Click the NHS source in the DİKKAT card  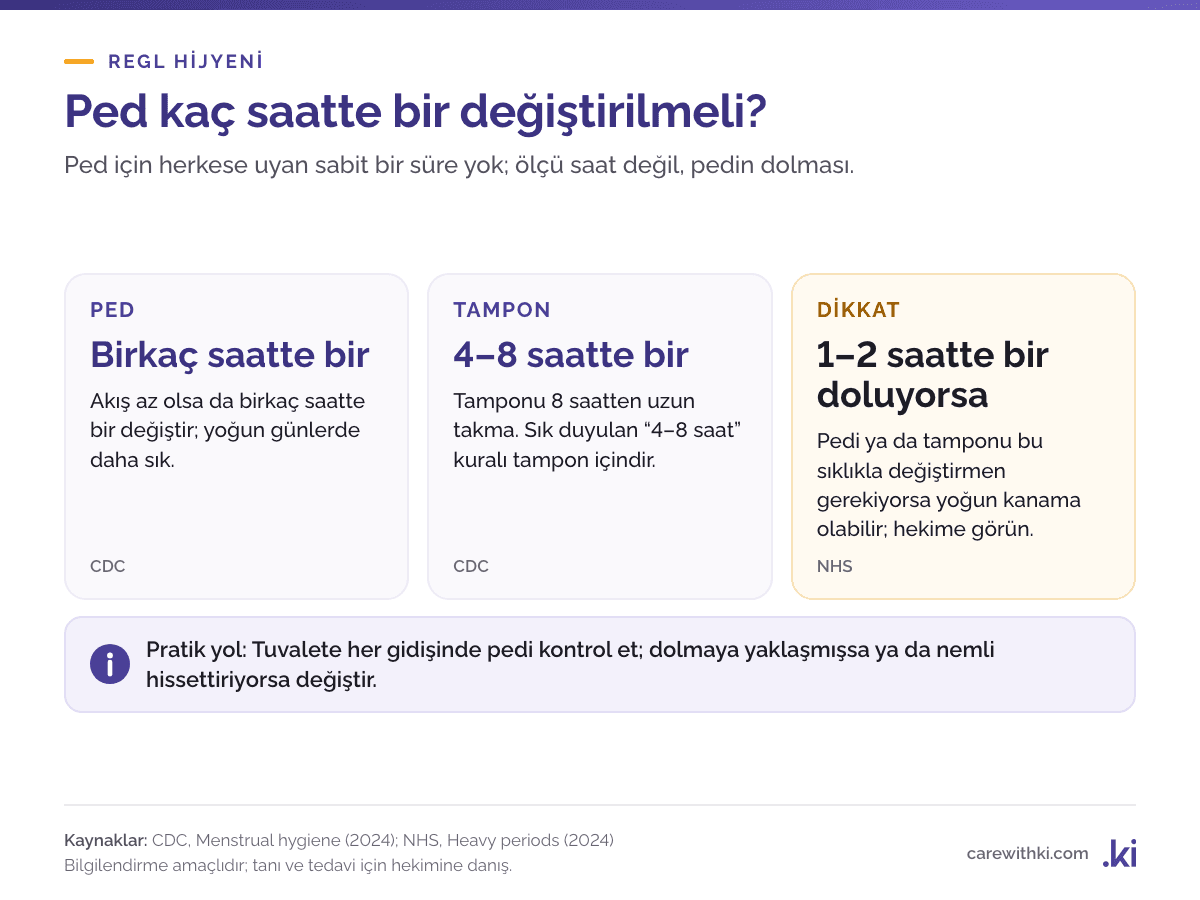(835, 566)
